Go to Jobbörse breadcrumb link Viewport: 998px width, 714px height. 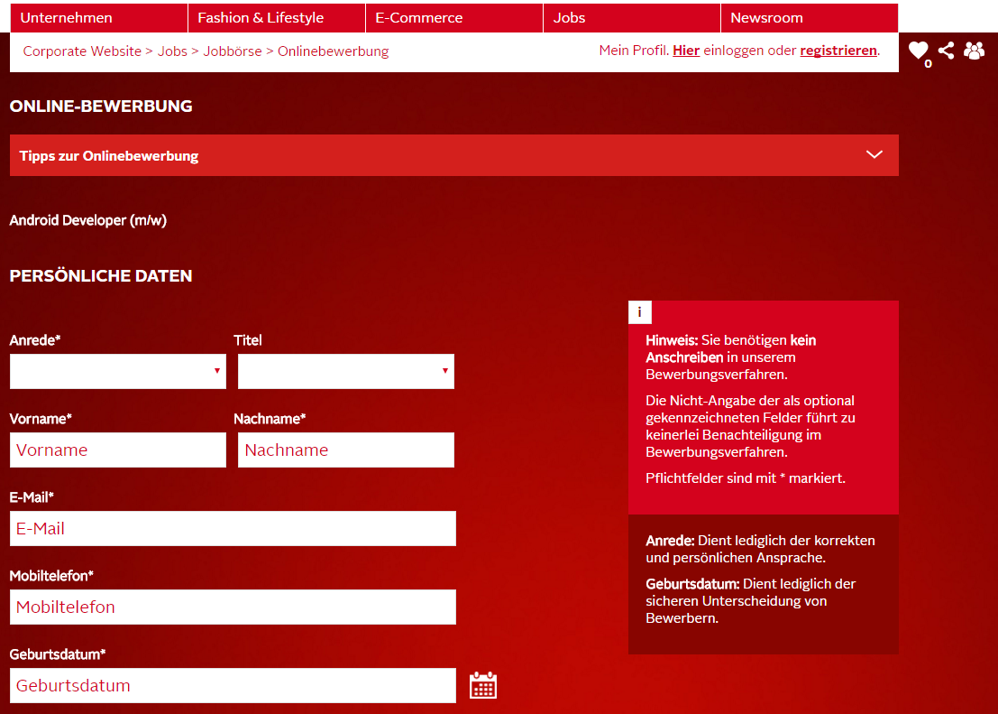tap(232, 51)
